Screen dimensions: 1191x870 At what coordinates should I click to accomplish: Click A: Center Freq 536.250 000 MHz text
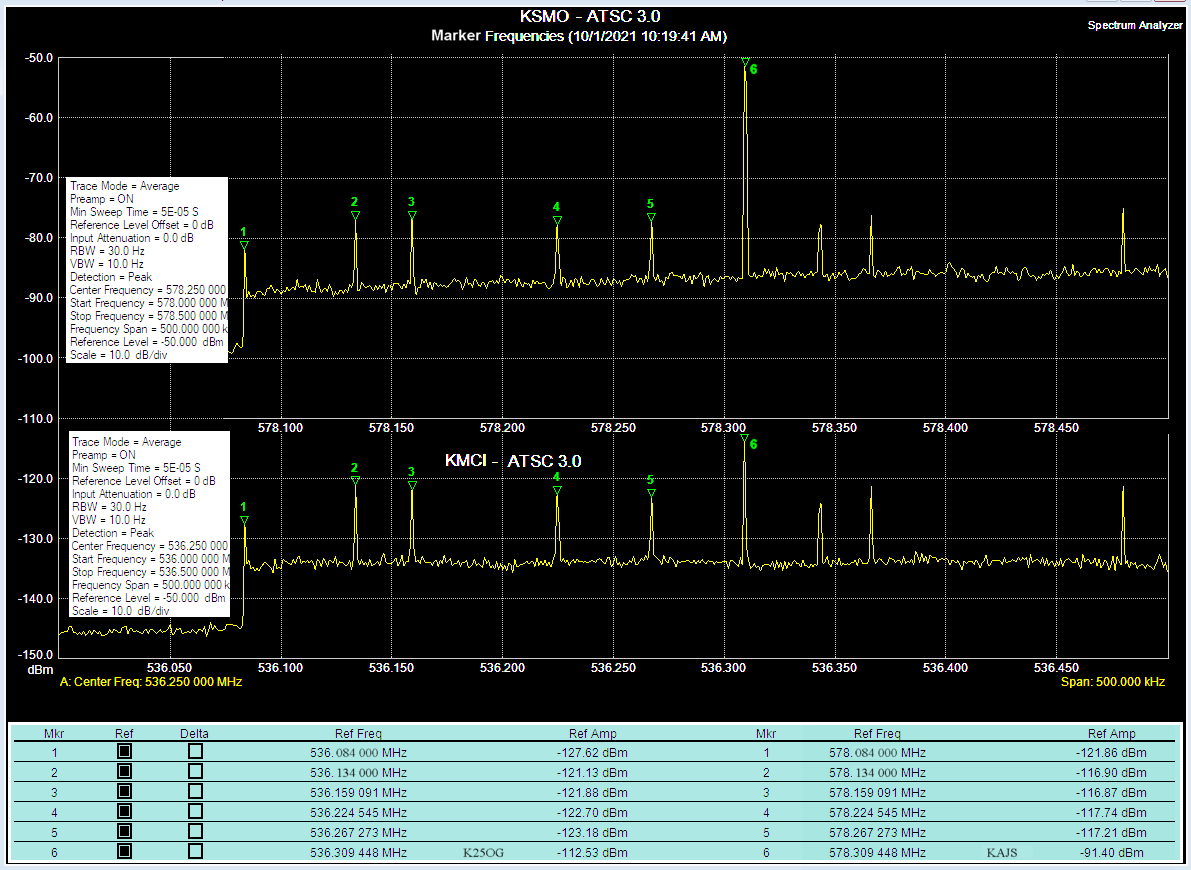(151, 682)
